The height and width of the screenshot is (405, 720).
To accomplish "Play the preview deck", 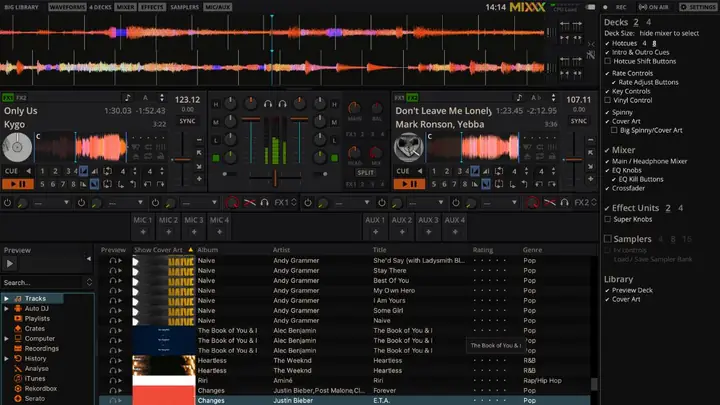I will (x=10, y=264).
